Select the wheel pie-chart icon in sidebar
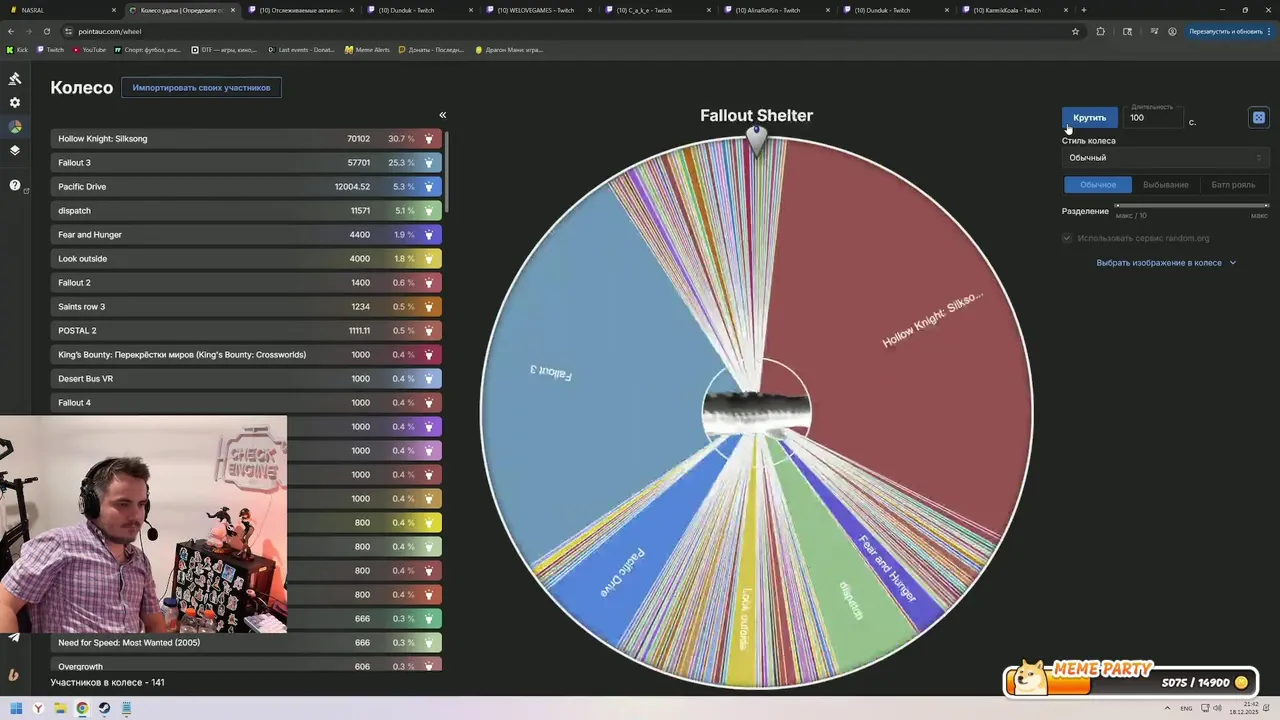Viewport: 1280px width, 720px height. point(15,127)
